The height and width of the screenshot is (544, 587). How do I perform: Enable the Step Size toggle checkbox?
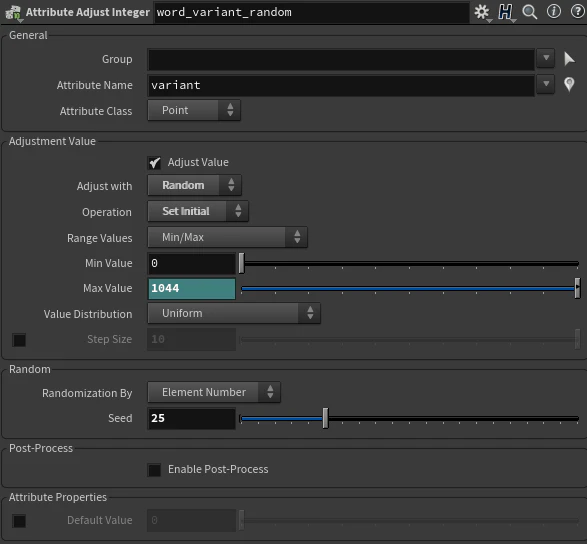tap(19, 340)
